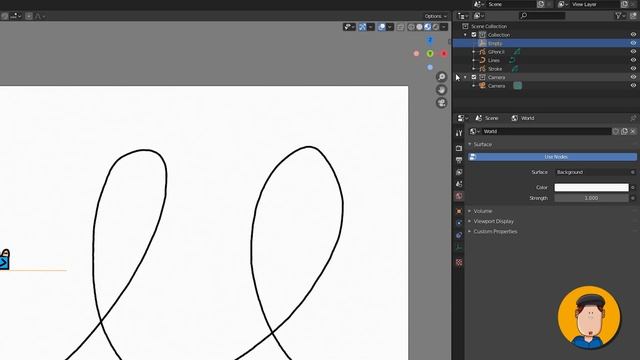Viewport: 640px width, 360px height.
Task: Open the Tool properties tab
Action: coord(459,133)
